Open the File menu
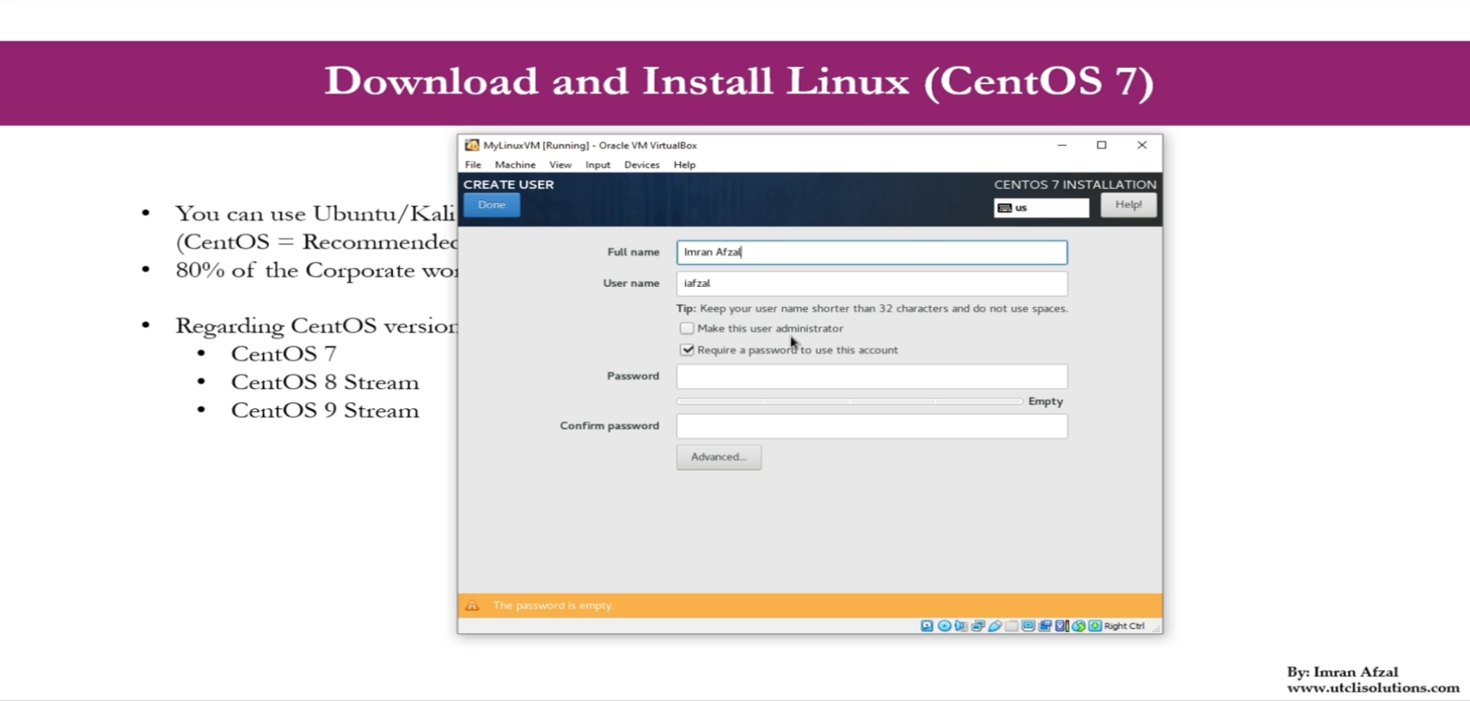This screenshot has width=1470, height=701. [473, 165]
